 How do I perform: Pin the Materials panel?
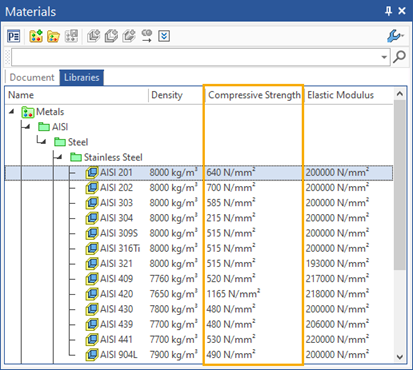click(x=389, y=11)
